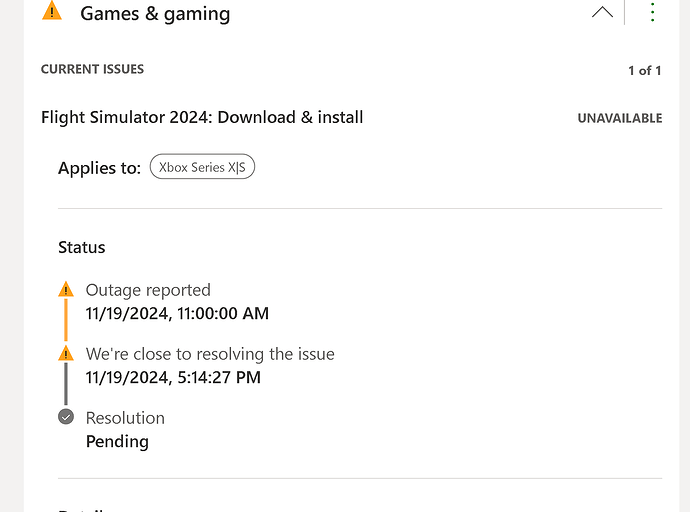Select the CURRENT ISSUES heading
The image size is (690, 512).
(92, 69)
